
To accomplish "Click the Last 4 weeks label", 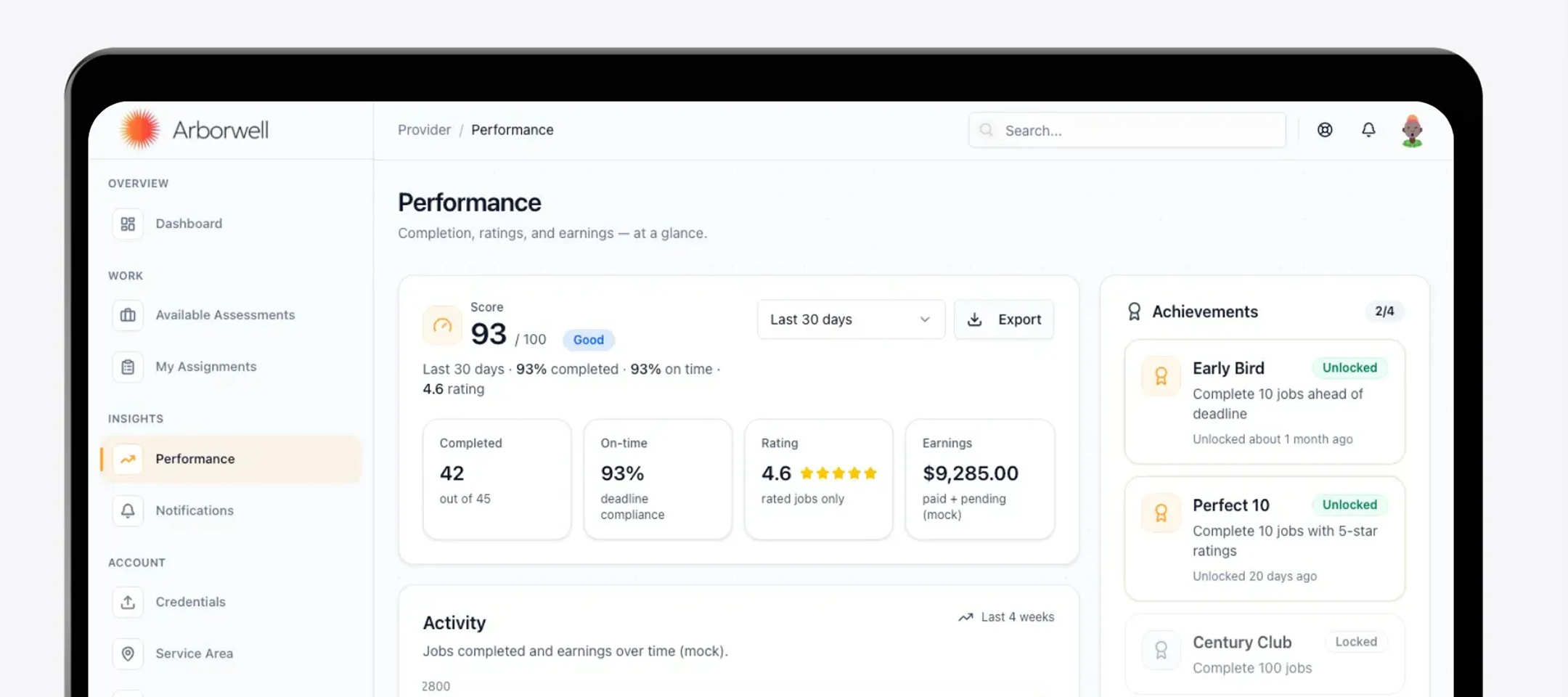I will [1018, 617].
